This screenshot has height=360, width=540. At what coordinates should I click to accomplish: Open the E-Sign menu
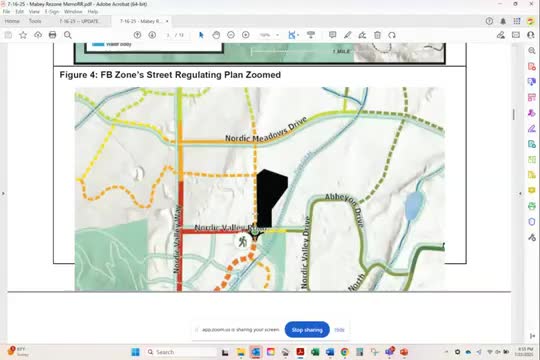pos(52,12)
